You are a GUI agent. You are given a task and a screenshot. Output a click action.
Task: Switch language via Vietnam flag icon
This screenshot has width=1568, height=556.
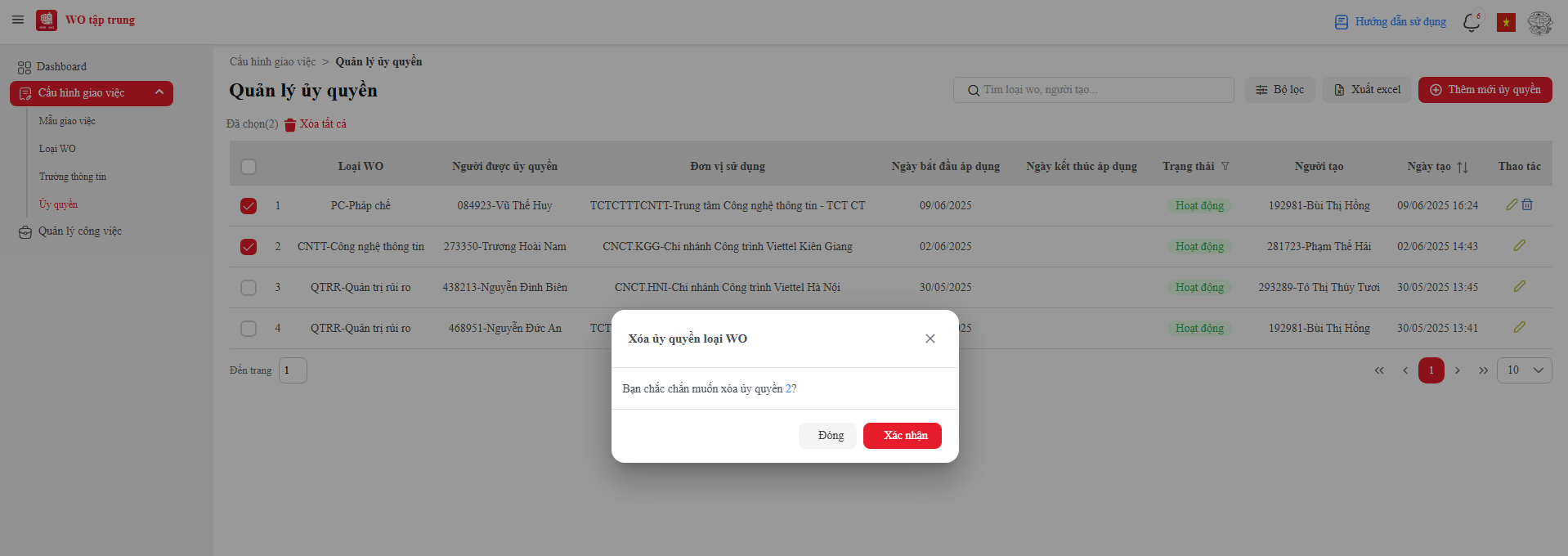[1506, 22]
